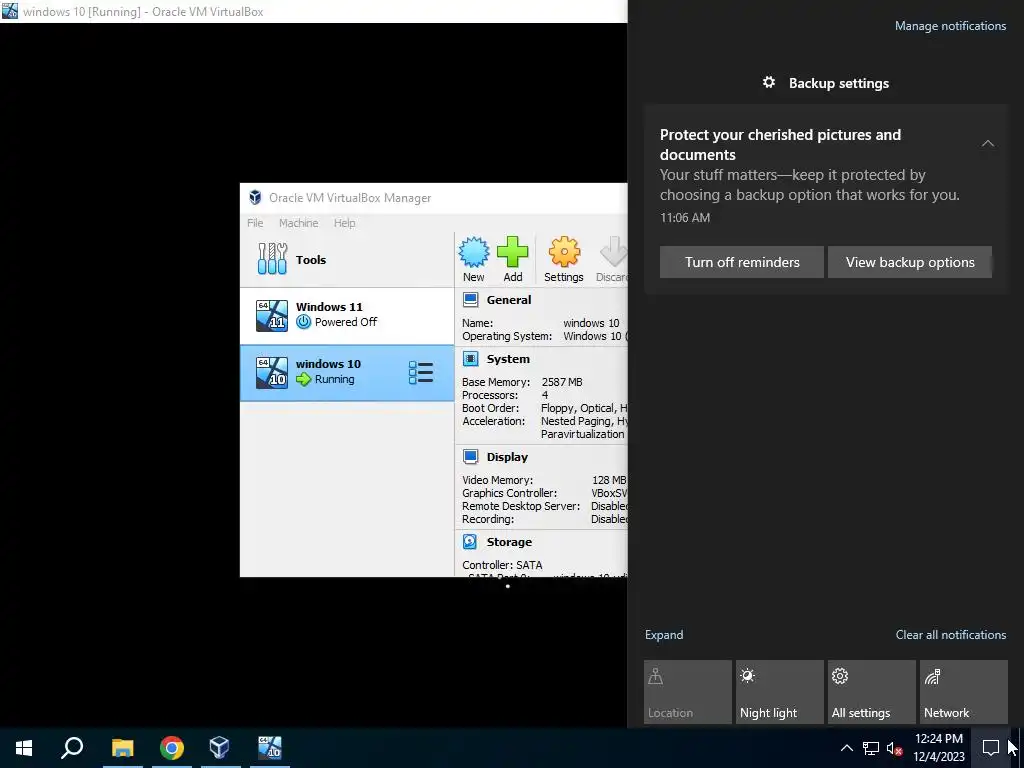Screen dimensions: 1024x768
Task: Click the VirtualBox cube icon in the taskbar
Action: click(x=219, y=748)
